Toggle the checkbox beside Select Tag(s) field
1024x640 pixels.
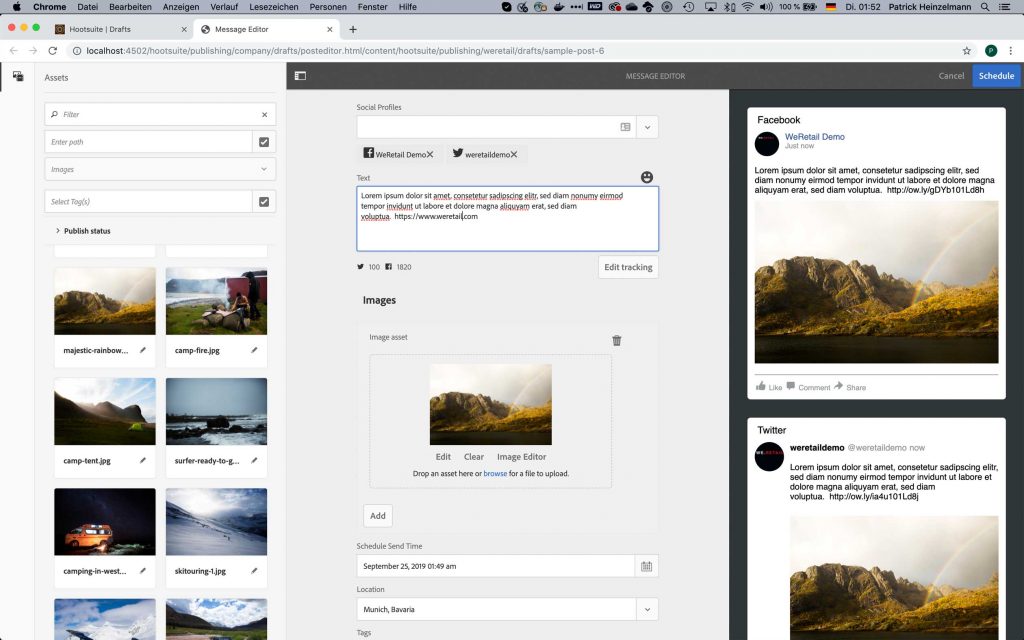pos(264,202)
